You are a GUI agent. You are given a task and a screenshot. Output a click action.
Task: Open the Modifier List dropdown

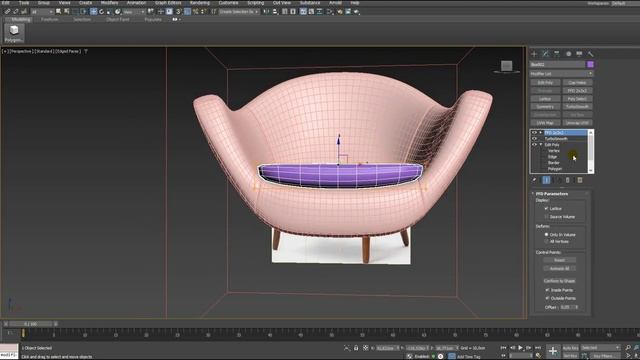[561, 74]
